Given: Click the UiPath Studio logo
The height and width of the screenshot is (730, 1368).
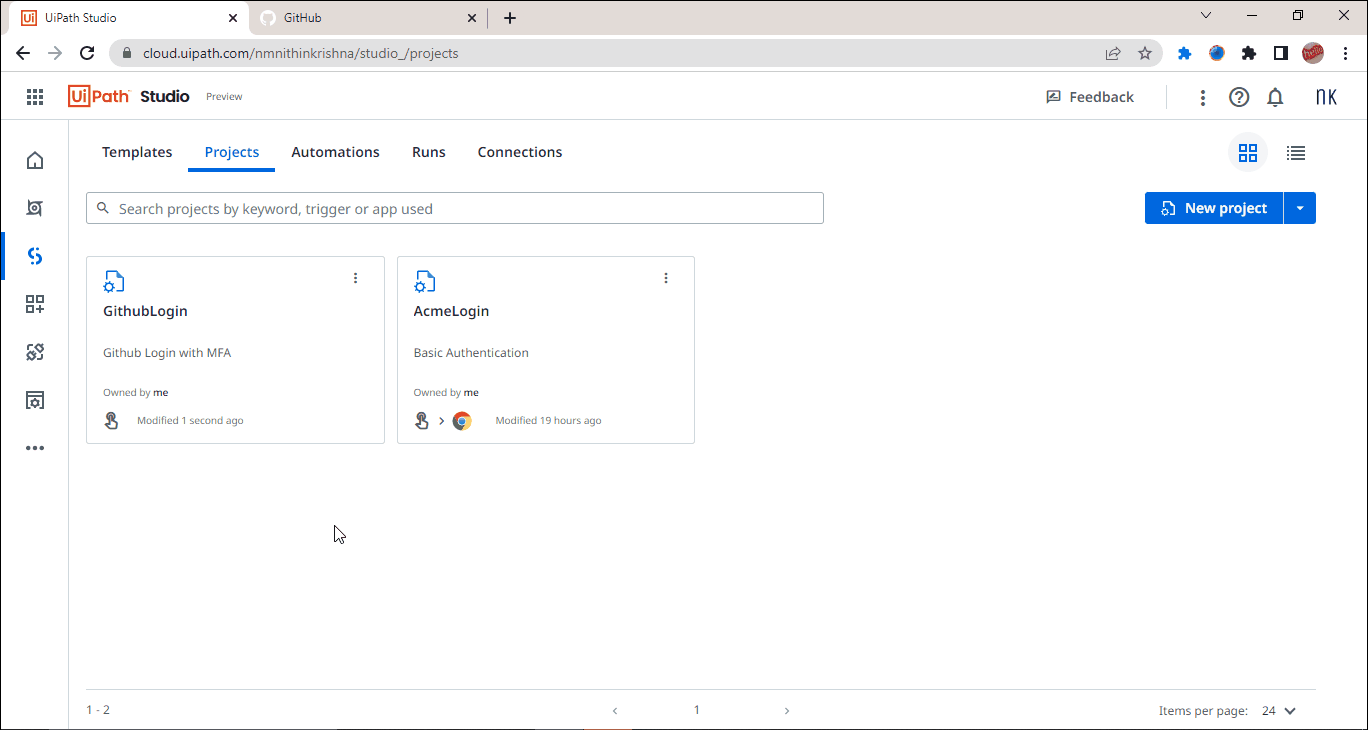Looking at the screenshot, I should [x=129, y=96].
